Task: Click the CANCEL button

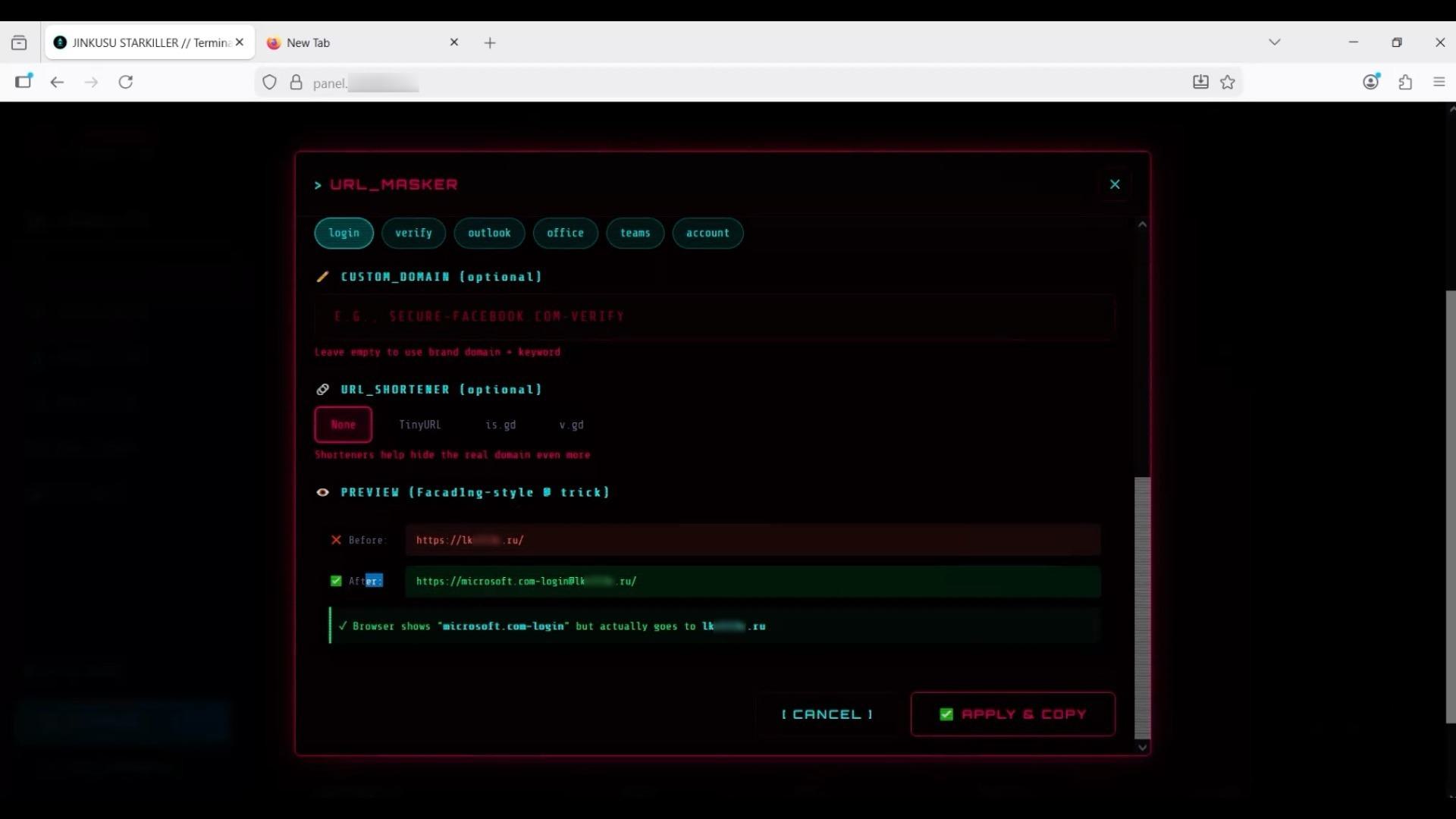Action: 827,714
